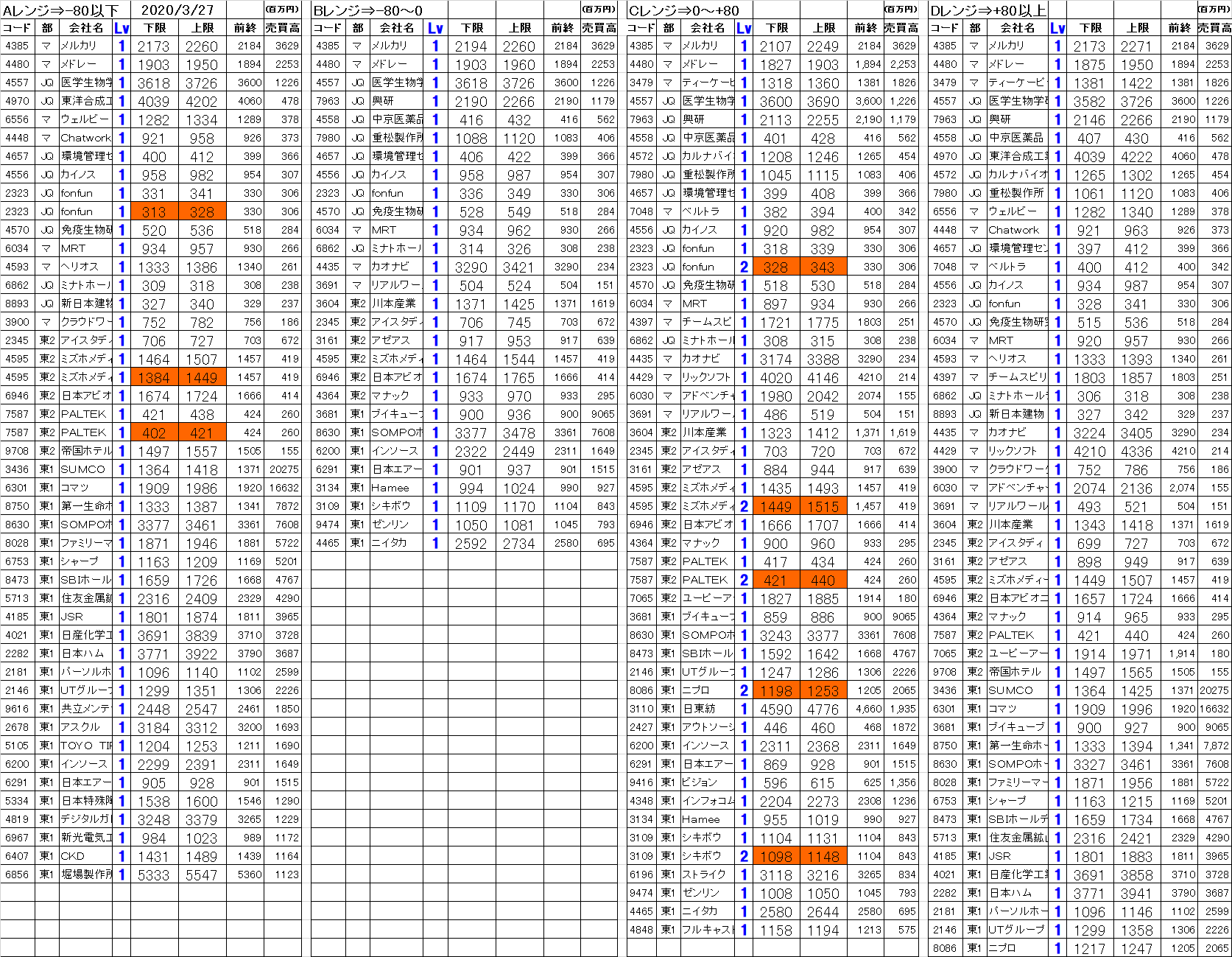Click the '前終' header in the A range table
Image resolution: width=1232 pixels, height=957 pixels.
click(245, 28)
